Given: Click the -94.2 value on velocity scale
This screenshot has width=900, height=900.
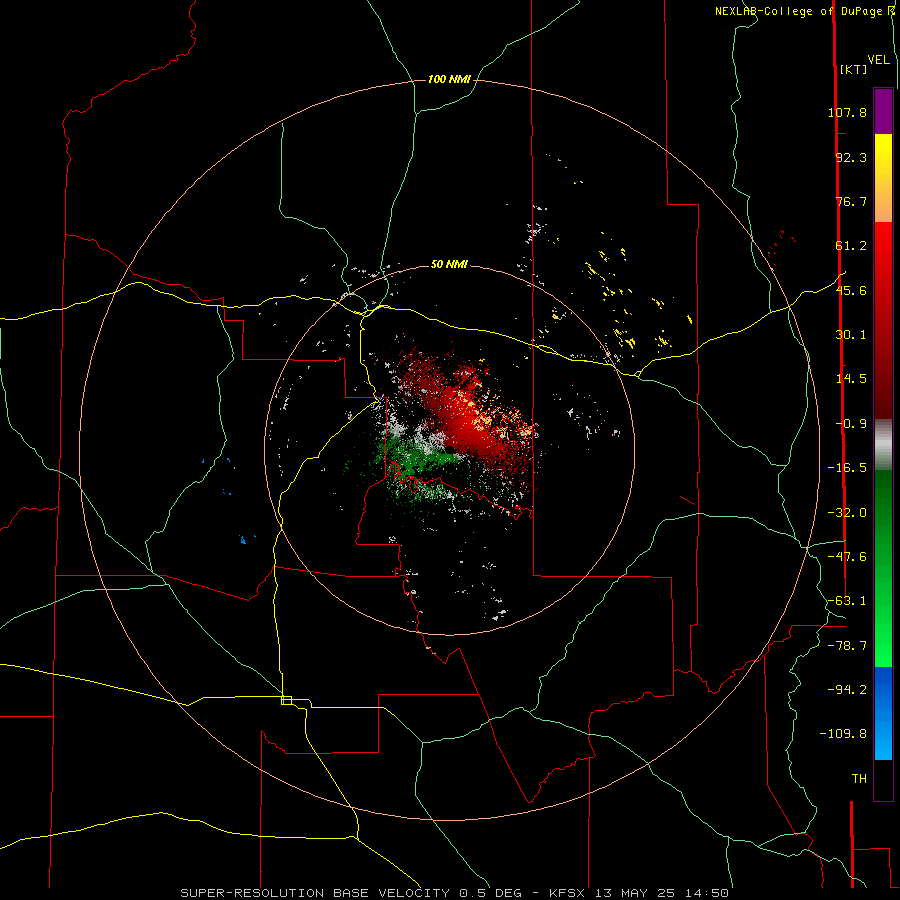Looking at the screenshot, I should 847,689.
